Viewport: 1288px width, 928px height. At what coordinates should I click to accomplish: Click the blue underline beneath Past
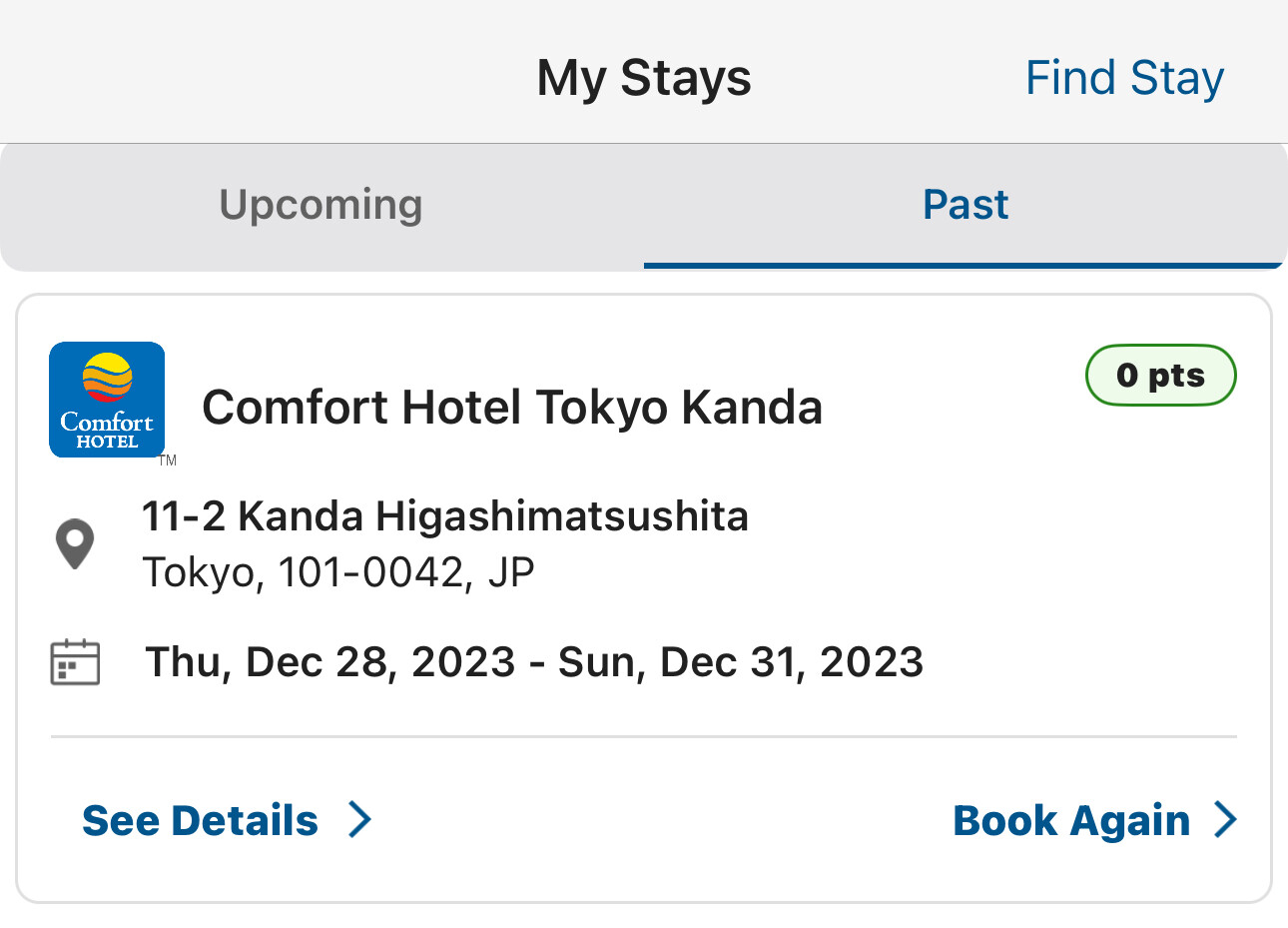(x=964, y=266)
